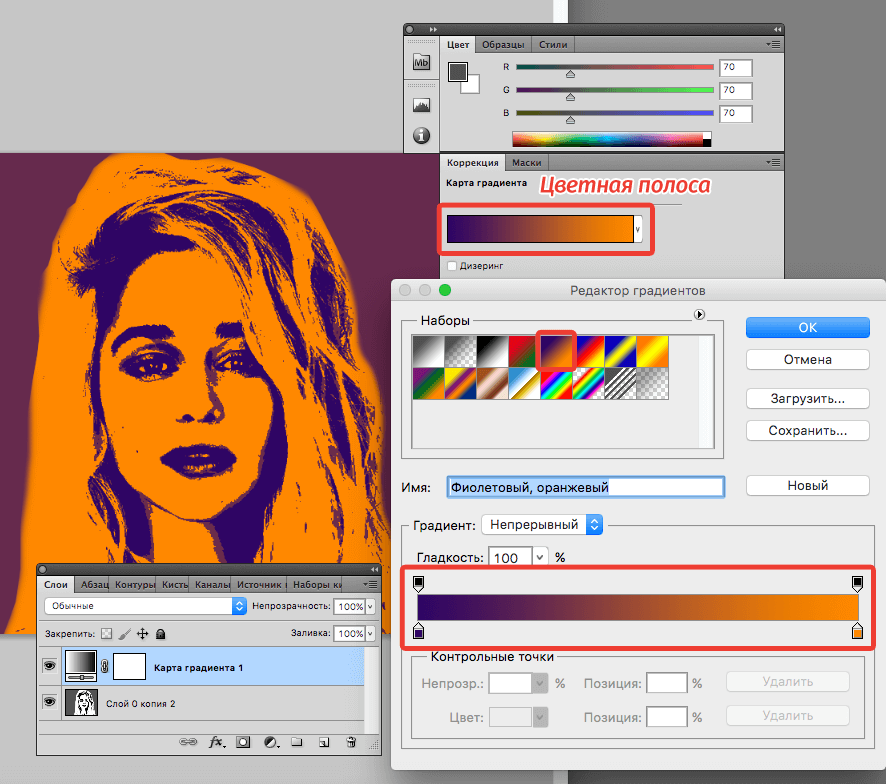
Task: Open the Histogram panel icon
Action: pos(421,105)
